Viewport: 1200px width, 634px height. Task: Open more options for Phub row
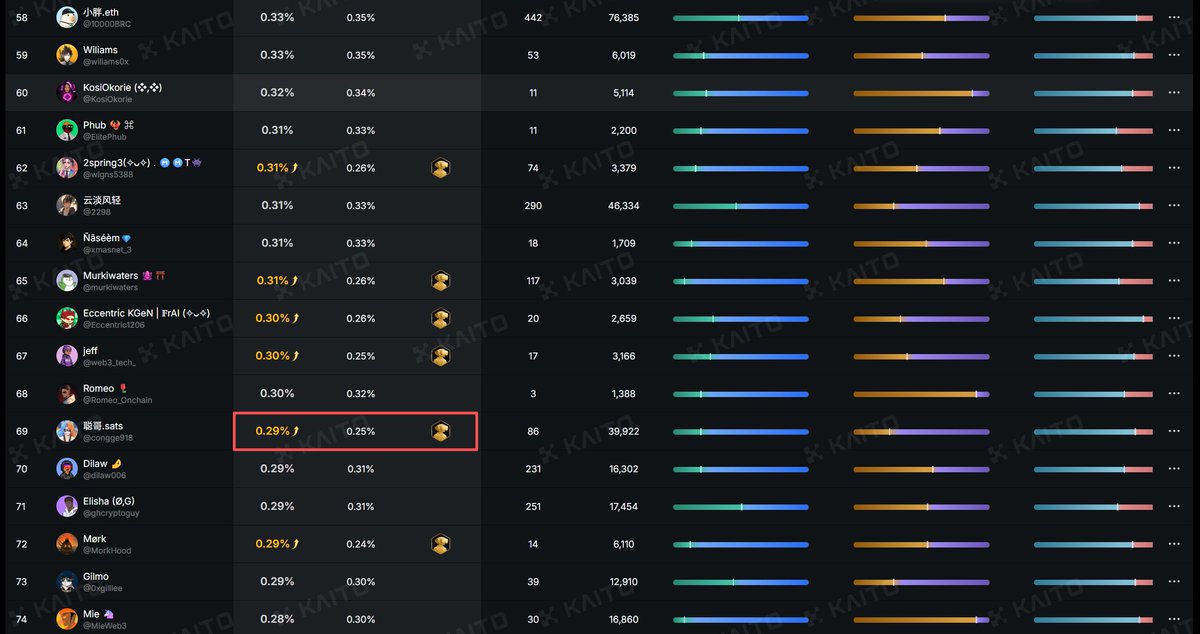click(x=1174, y=130)
